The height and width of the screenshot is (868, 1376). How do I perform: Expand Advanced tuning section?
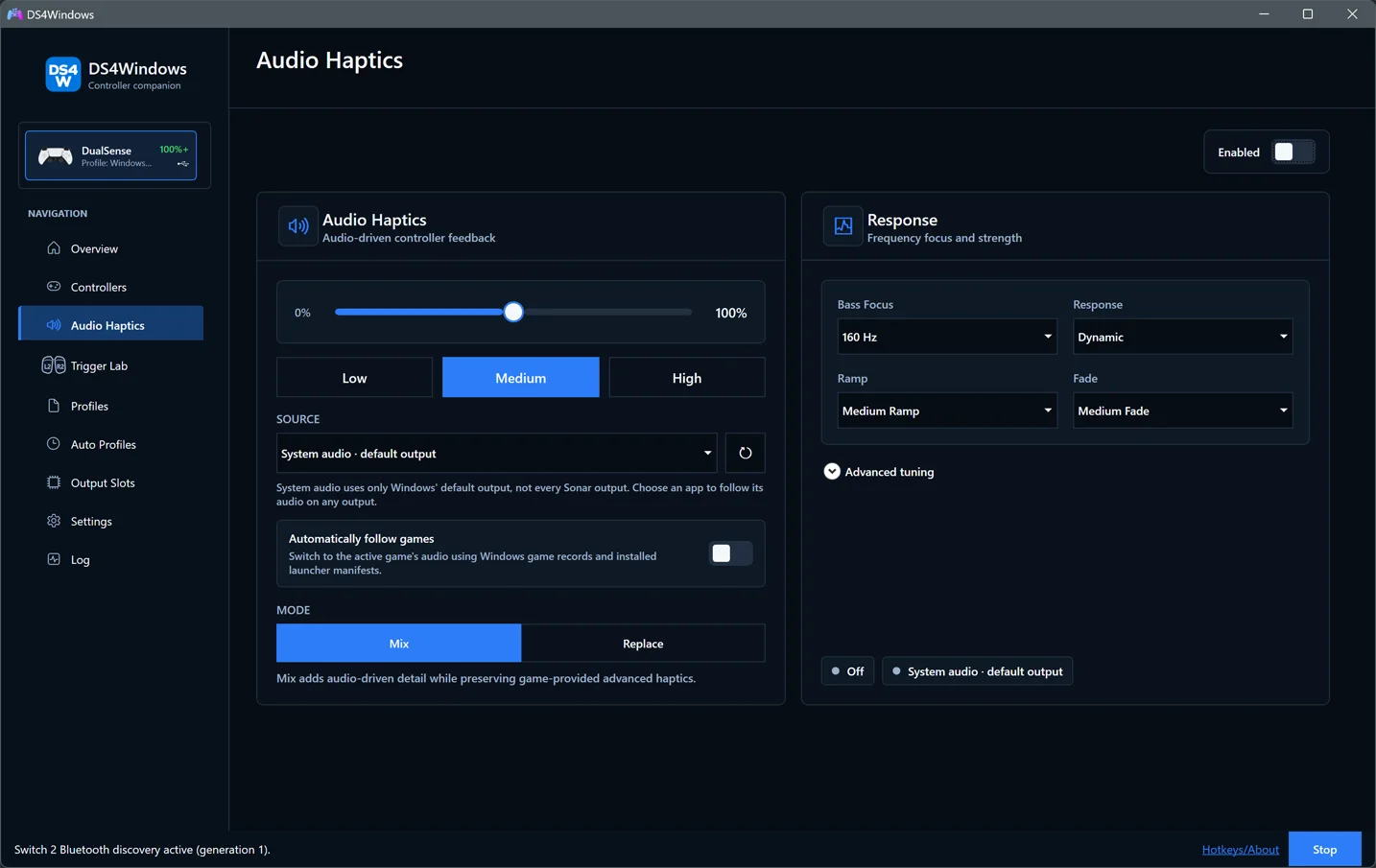pos(879,472)
